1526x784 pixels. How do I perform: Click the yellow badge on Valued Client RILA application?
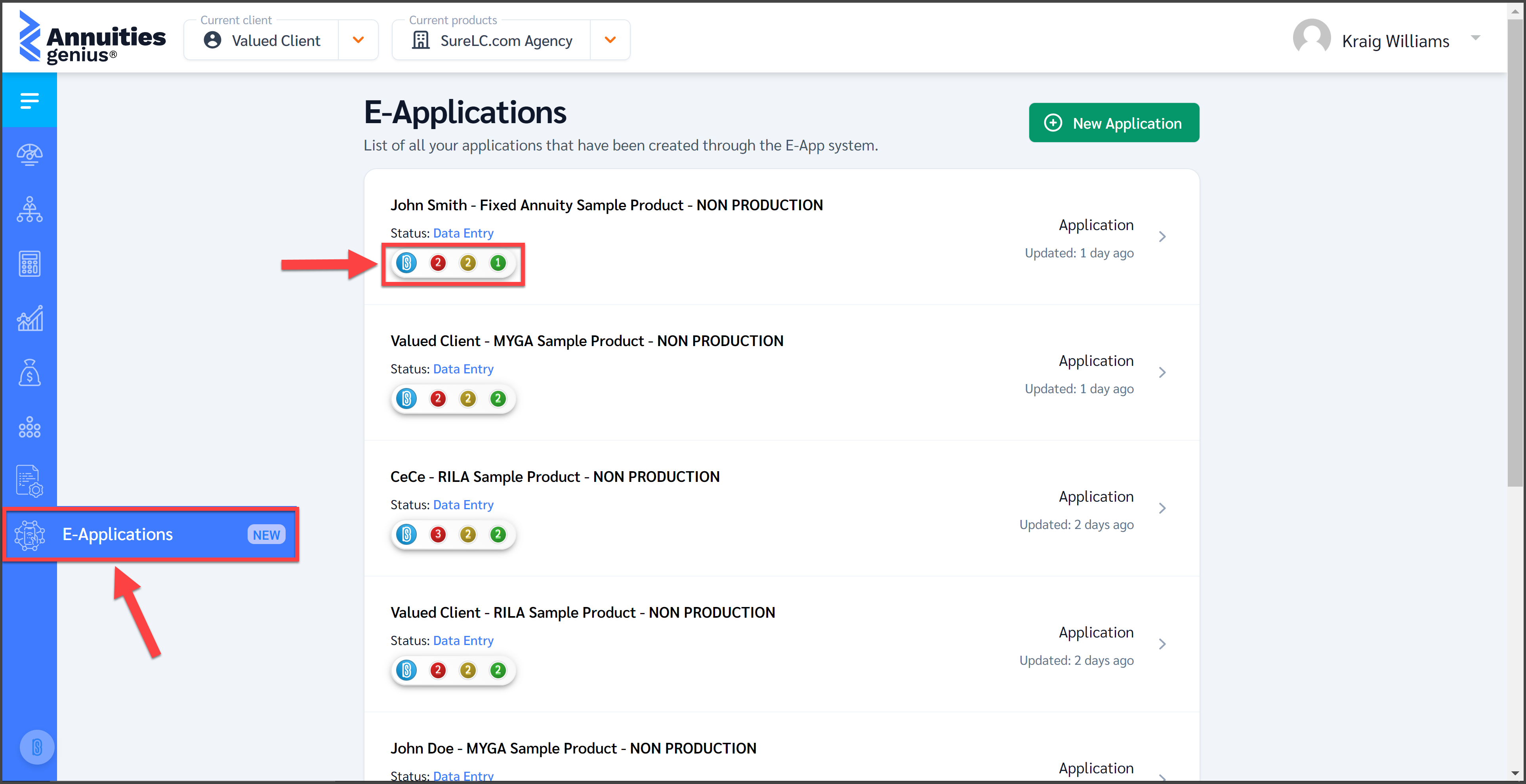tap(468, 670)
